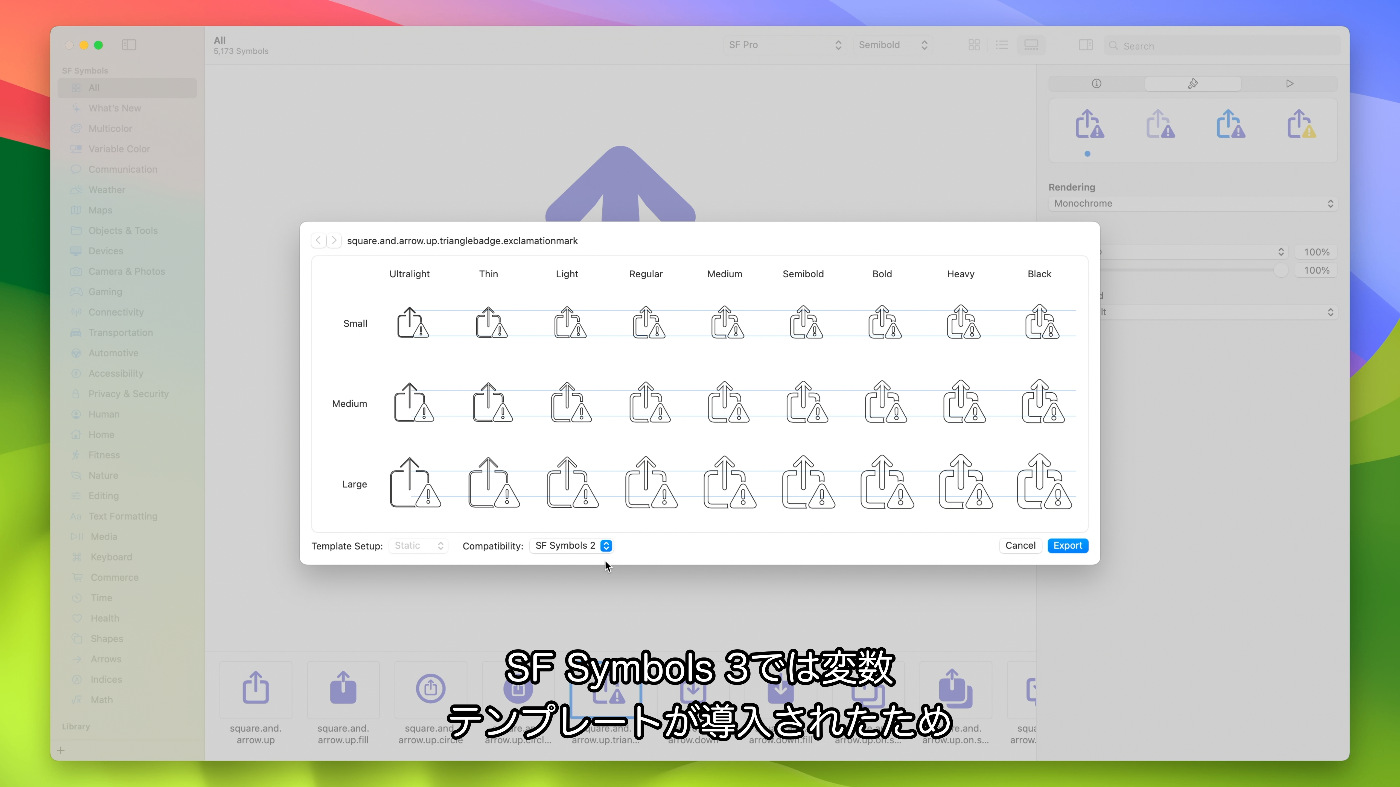Open the Accessibility category
Image resolution: width=1400 pixels, height=787 pixels.
(127, 373)
